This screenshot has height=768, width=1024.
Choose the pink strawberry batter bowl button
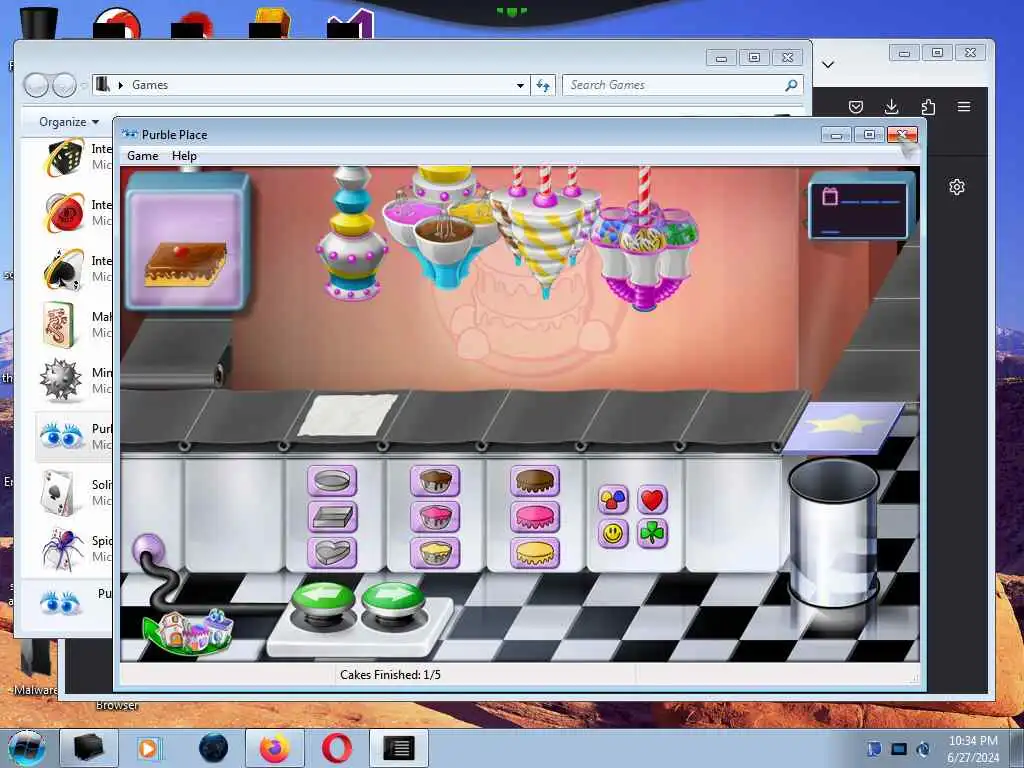click(435, 517)
